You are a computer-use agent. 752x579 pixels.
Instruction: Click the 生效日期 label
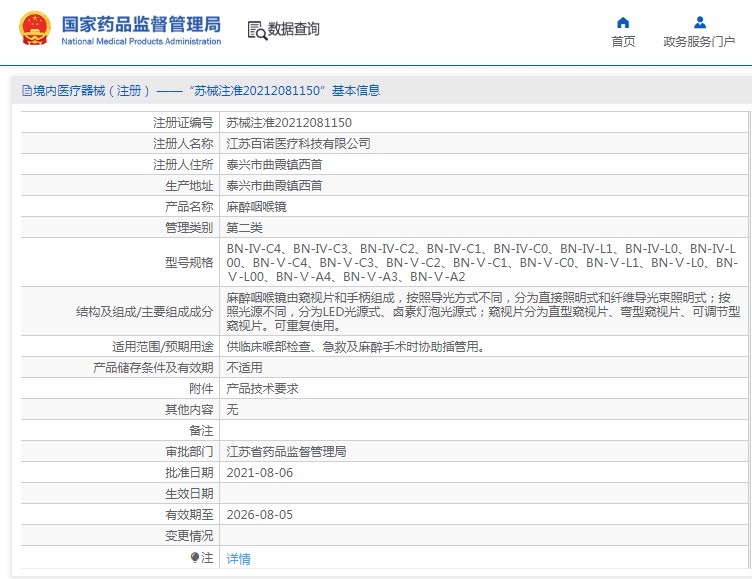coord(189,494)
